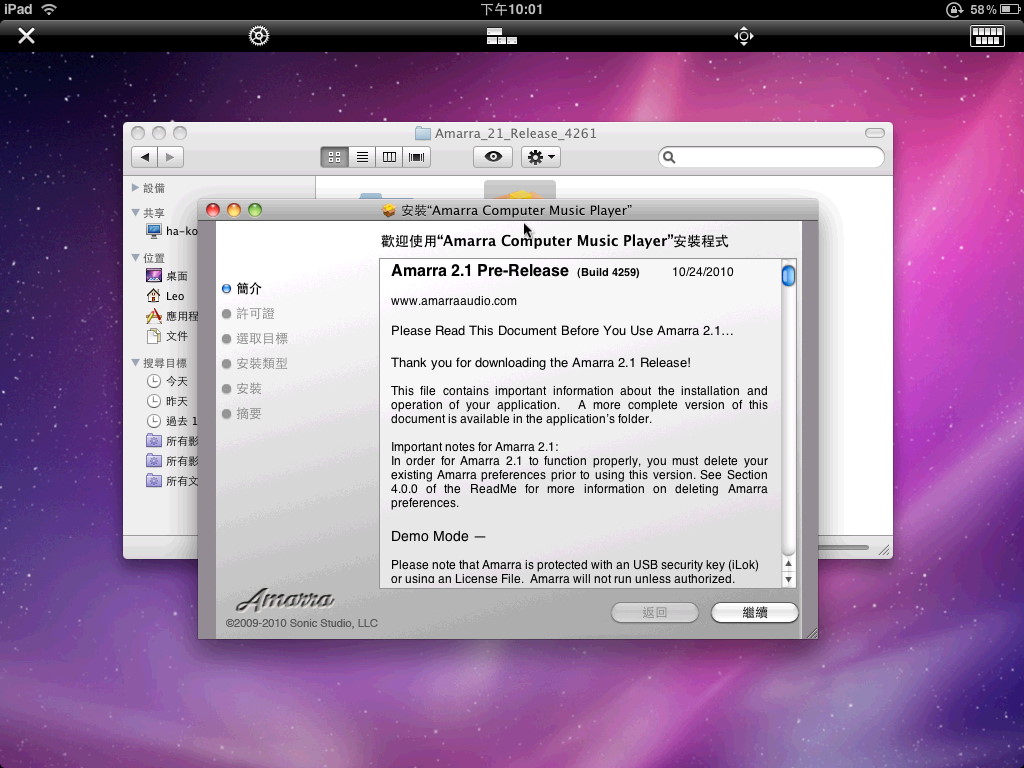This screenshot has height=768, width=1024.
Task: Open 桌面 in Finder sidebar
Action: coord(167,276)
